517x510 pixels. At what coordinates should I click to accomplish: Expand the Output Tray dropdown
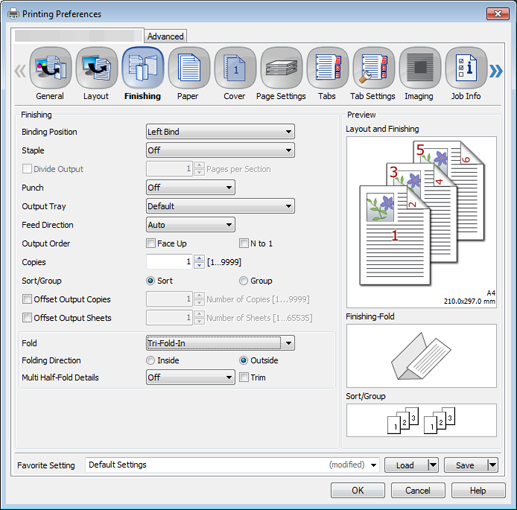[220, 206]
